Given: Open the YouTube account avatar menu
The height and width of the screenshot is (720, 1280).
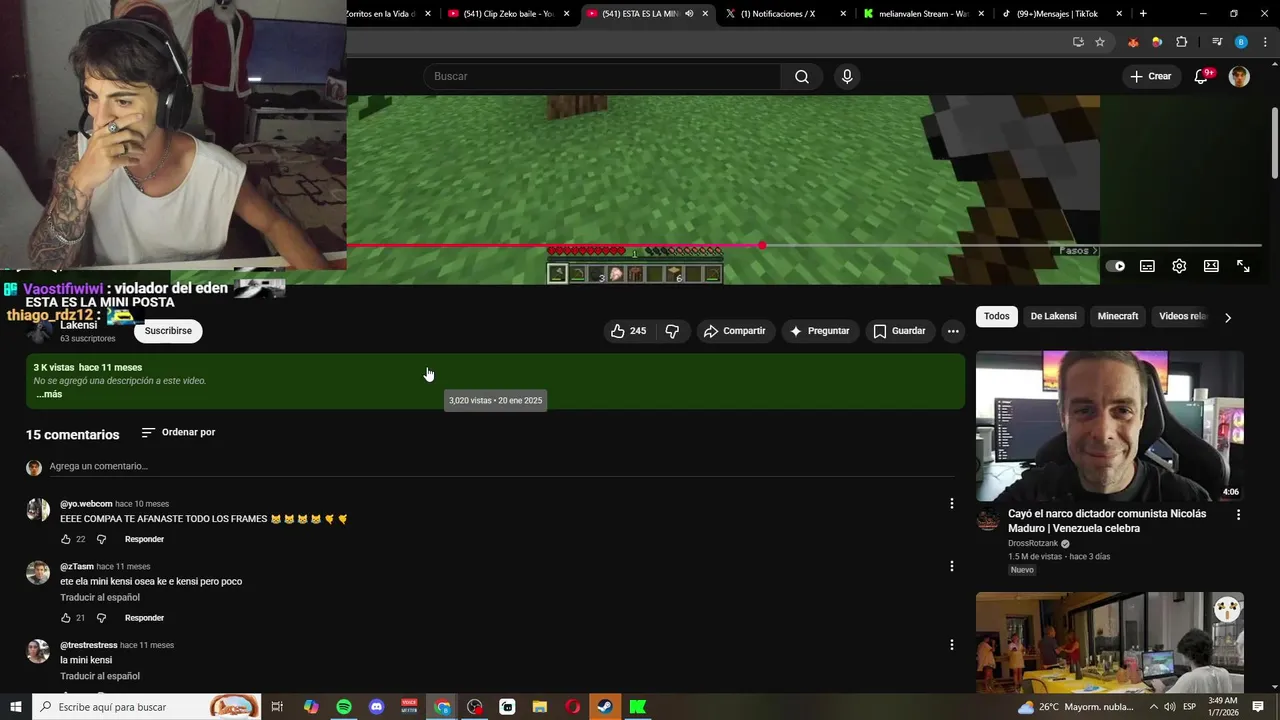Looking at the screenshot, I should pos(1239,77).
